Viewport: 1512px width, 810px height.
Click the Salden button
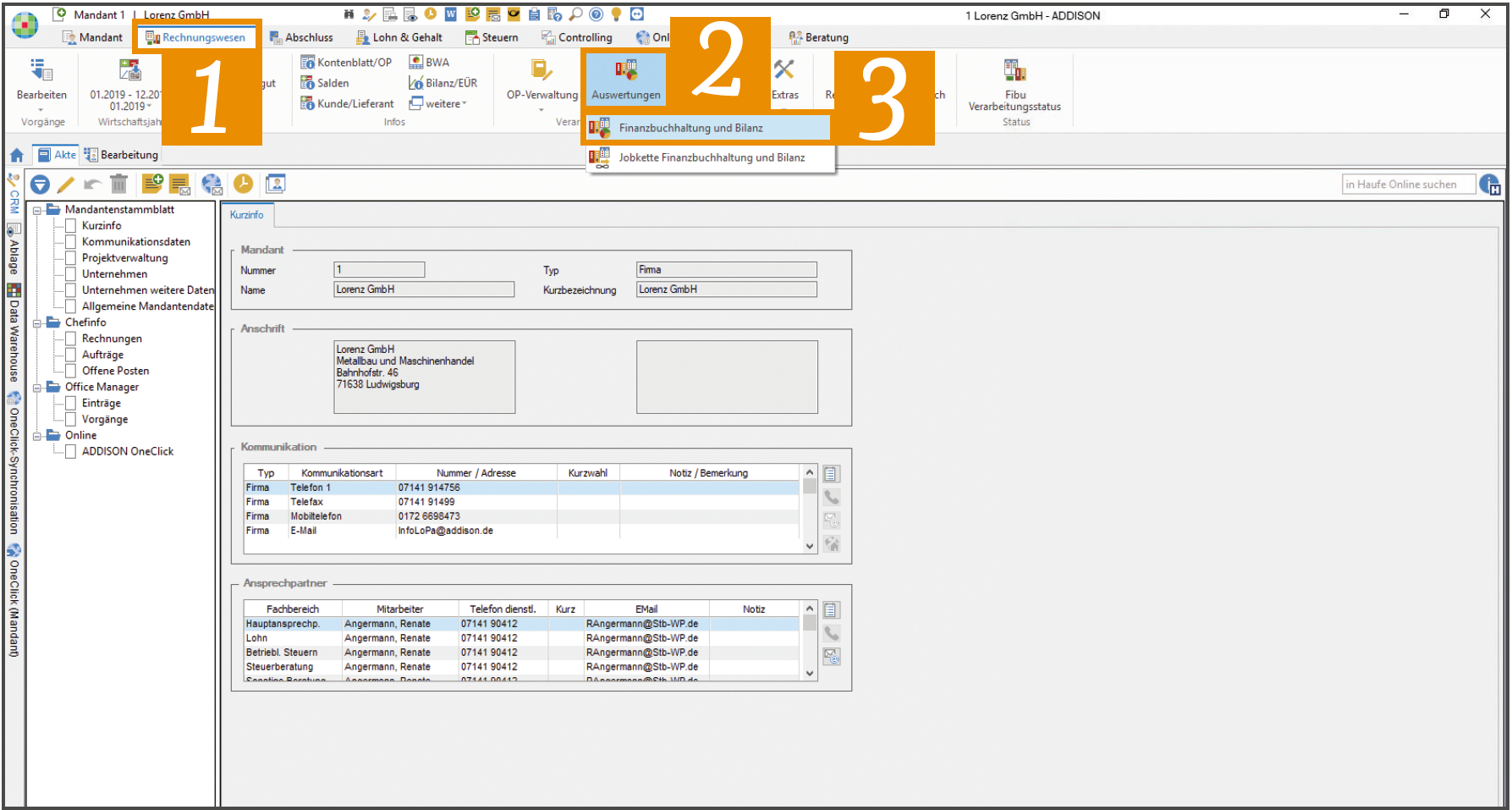click(325, 83)
